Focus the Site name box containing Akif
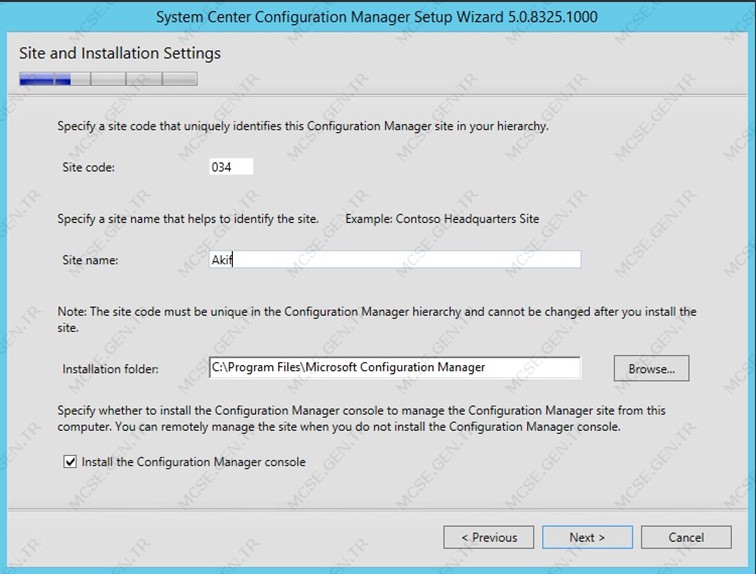 point(395,260)
